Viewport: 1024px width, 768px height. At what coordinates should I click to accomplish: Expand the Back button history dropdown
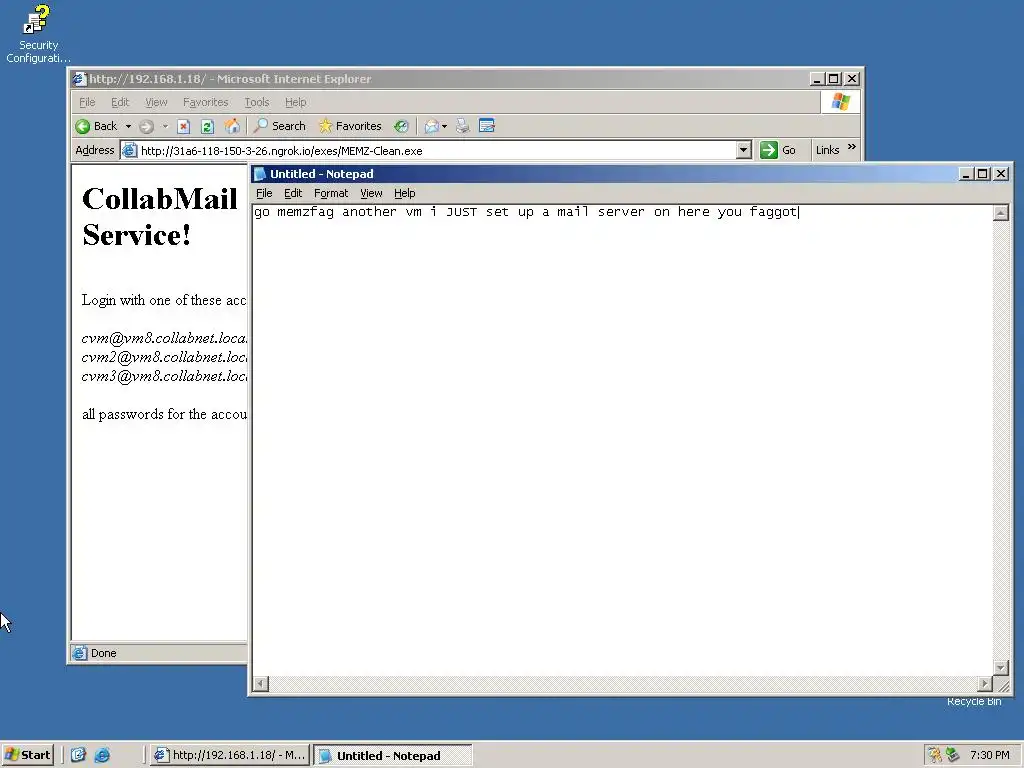click(x=128, y=127)
